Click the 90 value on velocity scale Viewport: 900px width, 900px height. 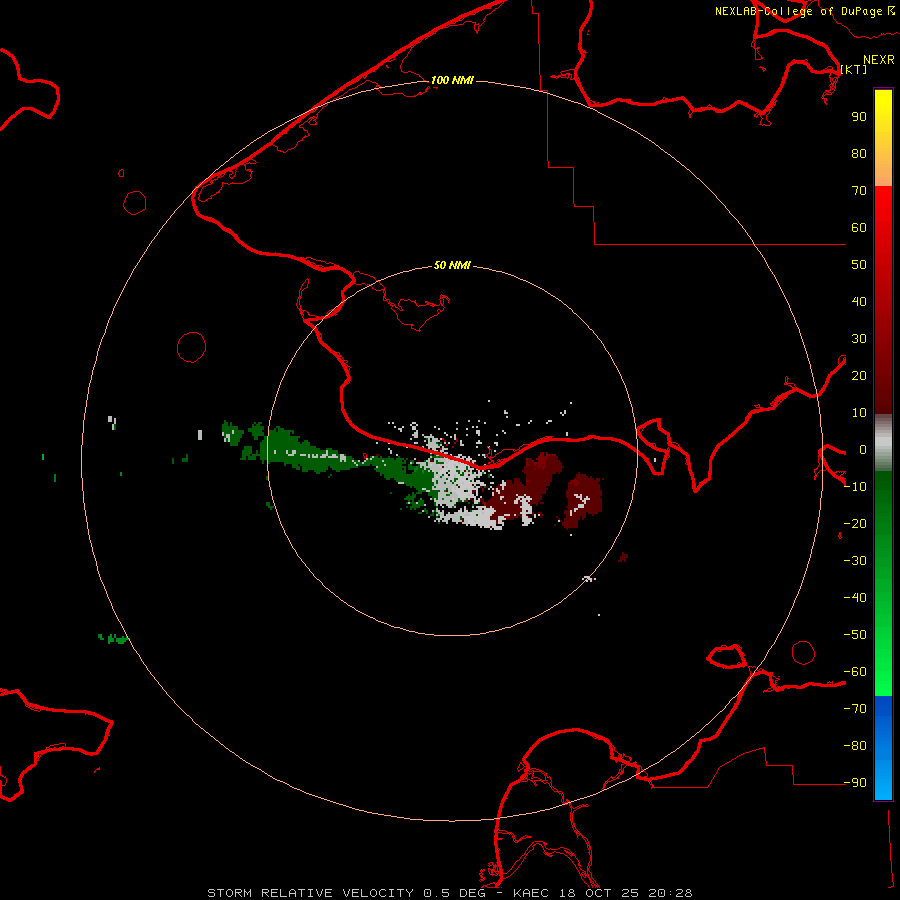[x=859, y=117]
